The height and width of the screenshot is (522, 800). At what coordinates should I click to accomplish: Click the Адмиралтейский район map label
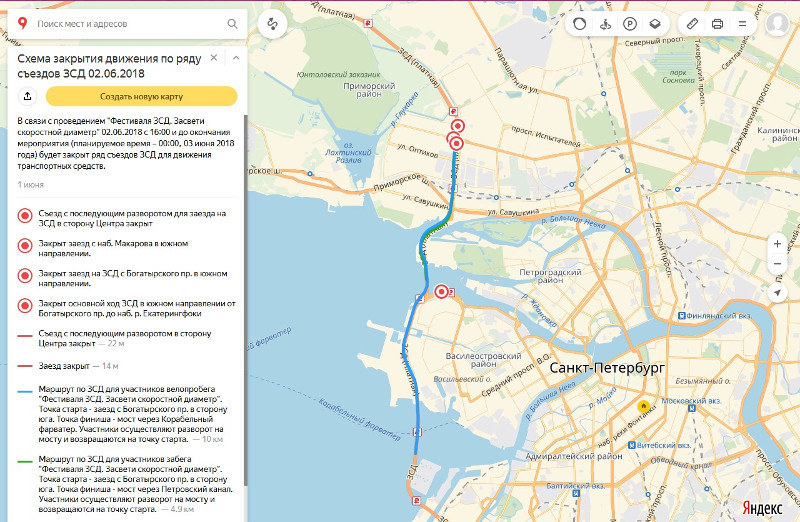(x=574, y=456)
